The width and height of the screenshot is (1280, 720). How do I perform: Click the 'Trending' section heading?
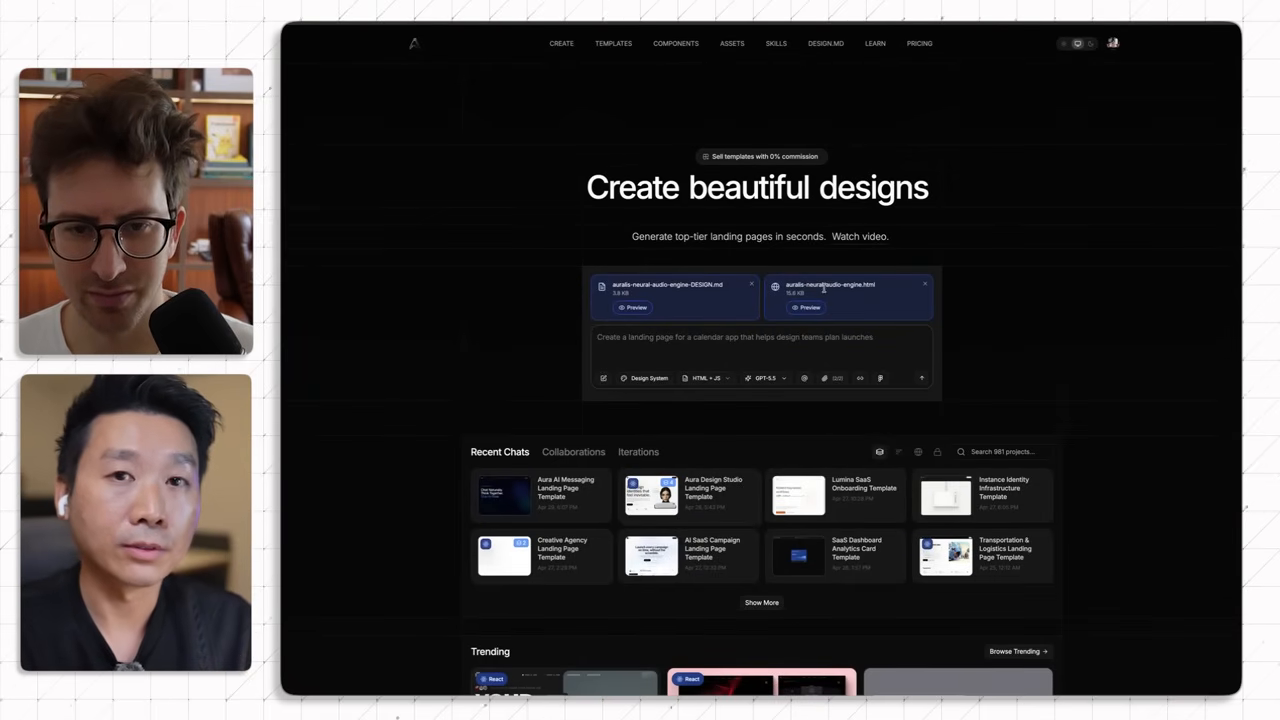click(x=490, y=652)
